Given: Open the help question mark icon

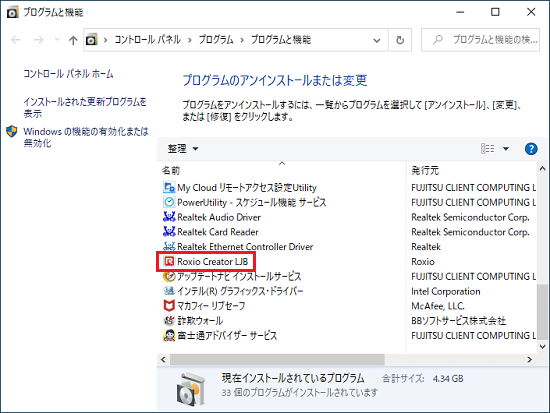Looking at the screenshot, I should coord(531,149).
